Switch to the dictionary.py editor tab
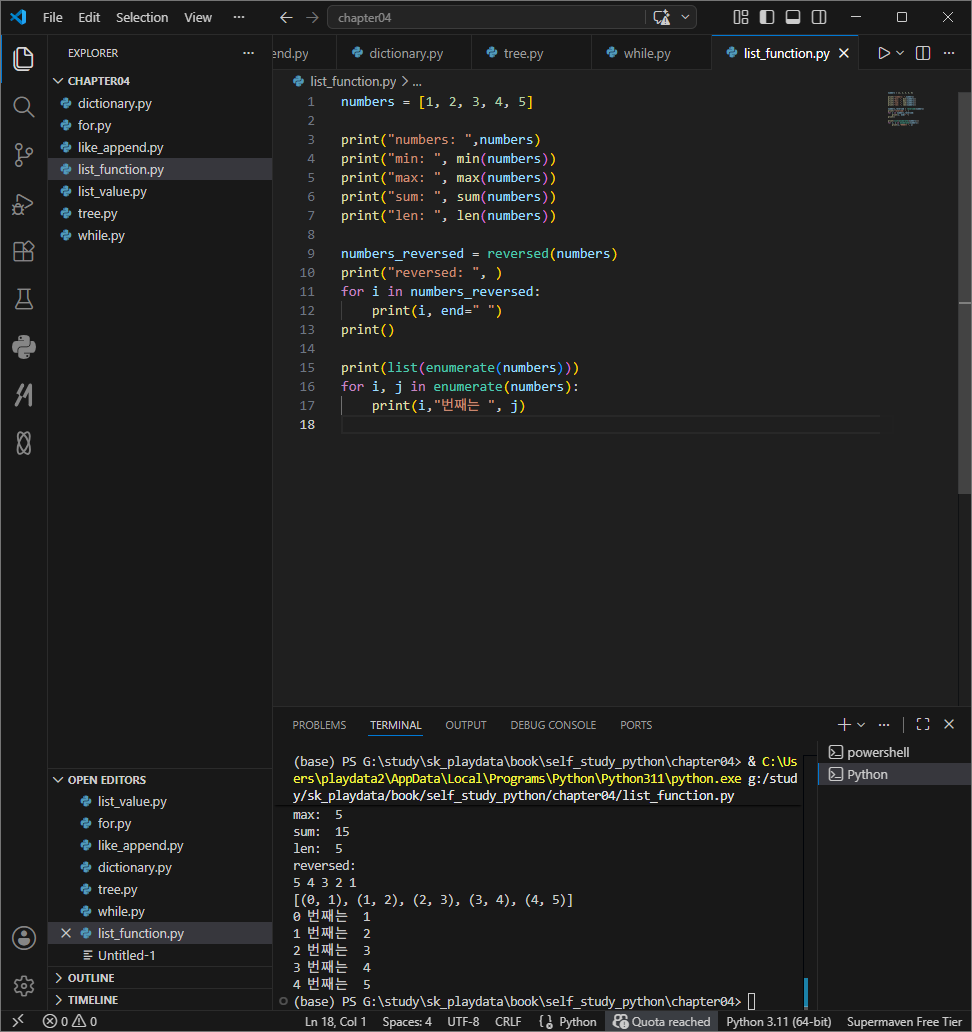 403,53
